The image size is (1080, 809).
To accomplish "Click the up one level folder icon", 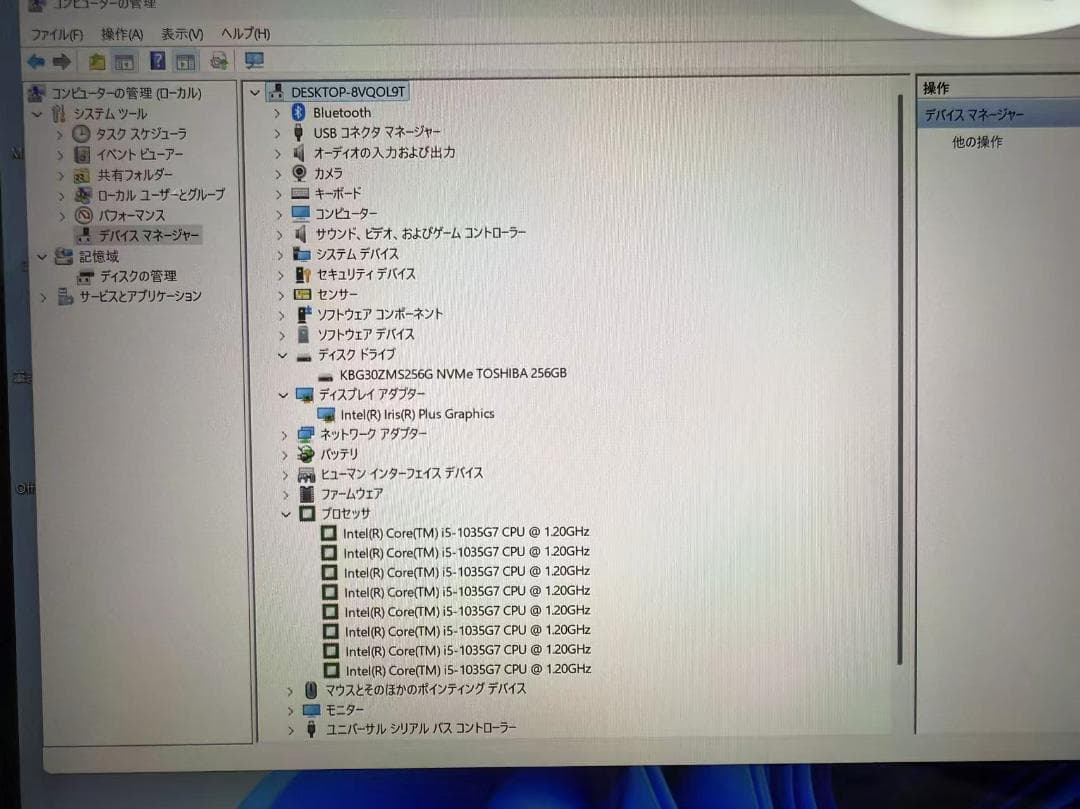I will click(96, 62).
